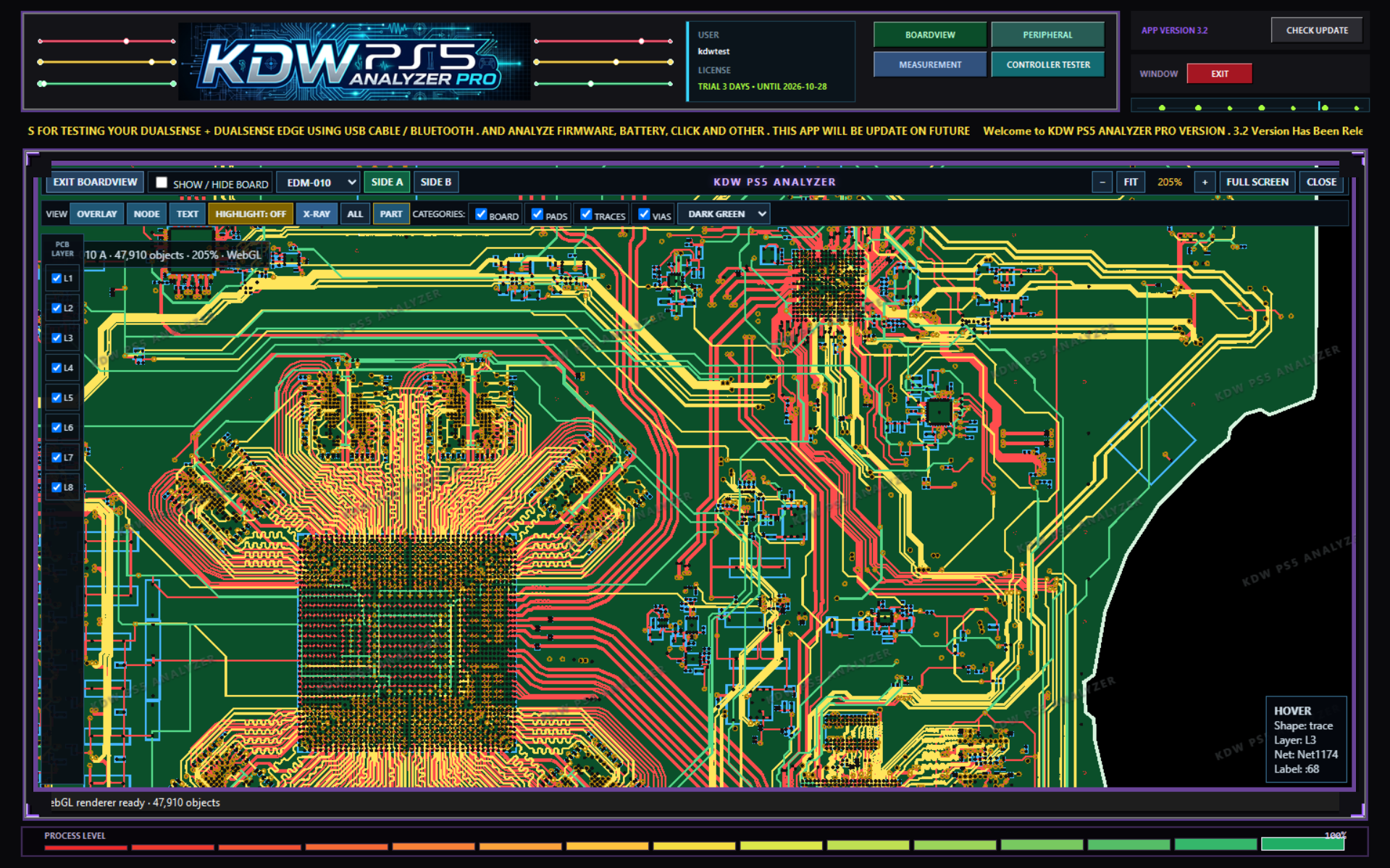Screen dimensions: 1390x868
Task: Click the PART view button
Action: pos(391,214)
